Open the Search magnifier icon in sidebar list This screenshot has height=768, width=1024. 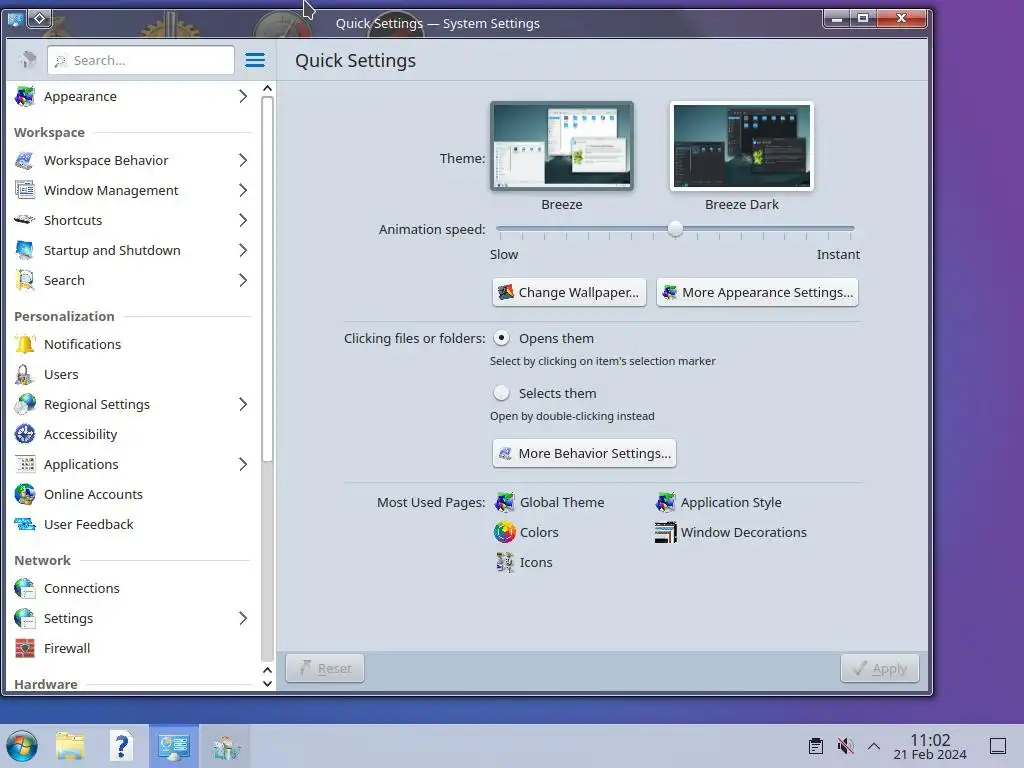click(x=25, y=280)
